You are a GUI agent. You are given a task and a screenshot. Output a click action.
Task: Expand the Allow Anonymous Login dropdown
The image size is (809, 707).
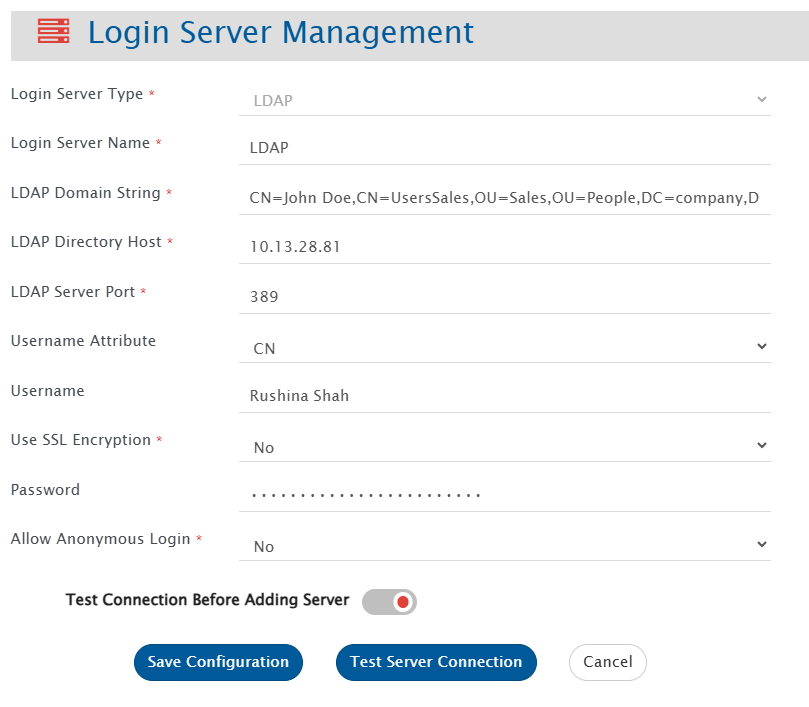point(505,545)
